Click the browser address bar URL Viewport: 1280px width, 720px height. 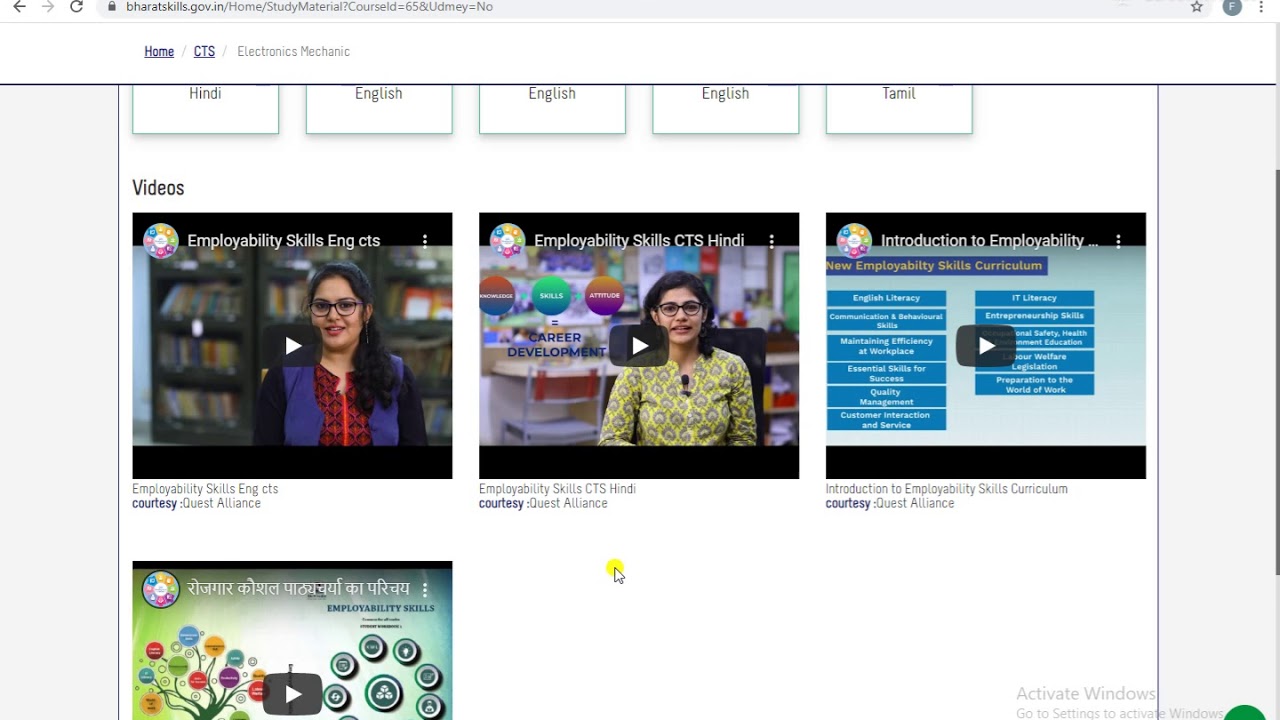tap(310, 6)
